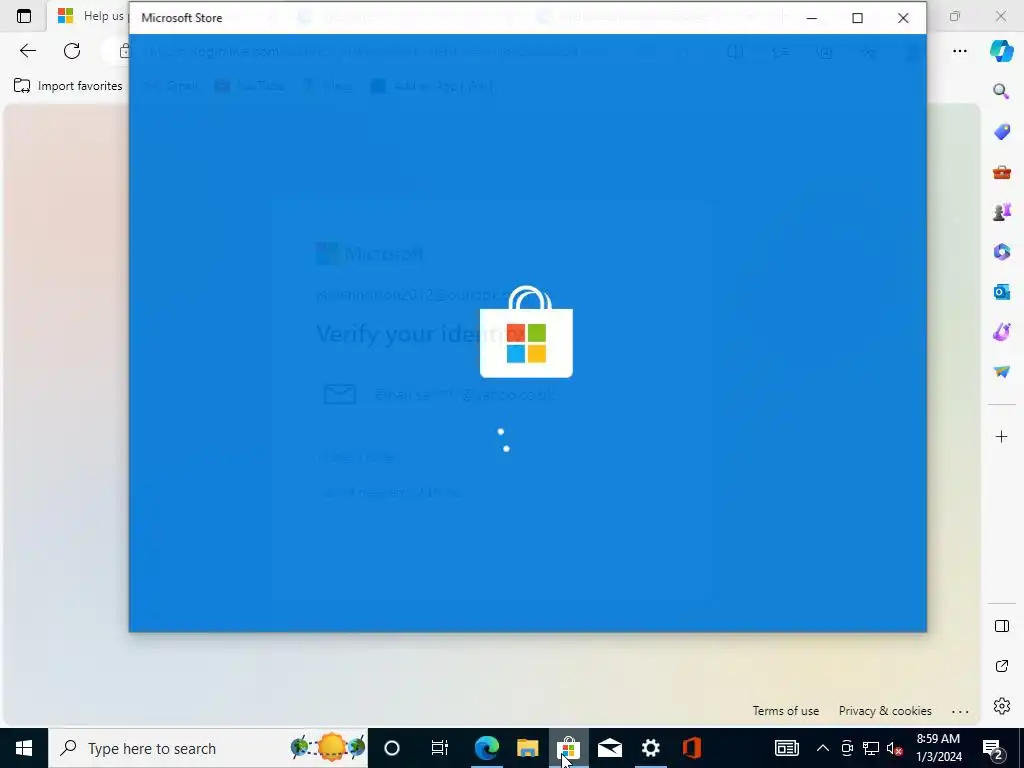The image size is (1024, 768).
Task: Open File Explorer from taskbar
Action: [528, 748]
